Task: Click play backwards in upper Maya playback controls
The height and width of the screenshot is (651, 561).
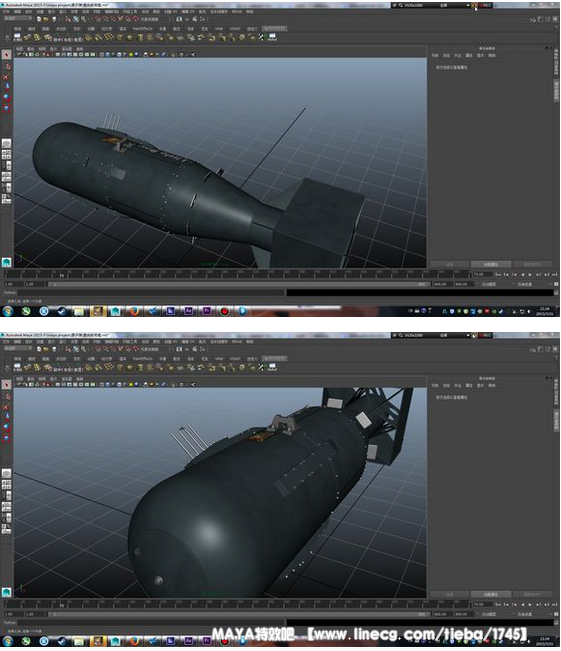Action: click(x=523, y=274)
